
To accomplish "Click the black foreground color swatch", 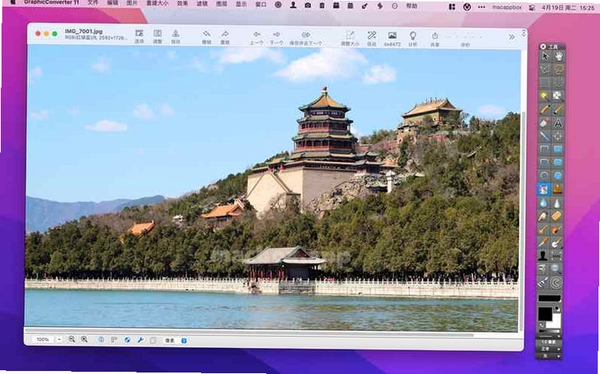I will coord(545,314).
